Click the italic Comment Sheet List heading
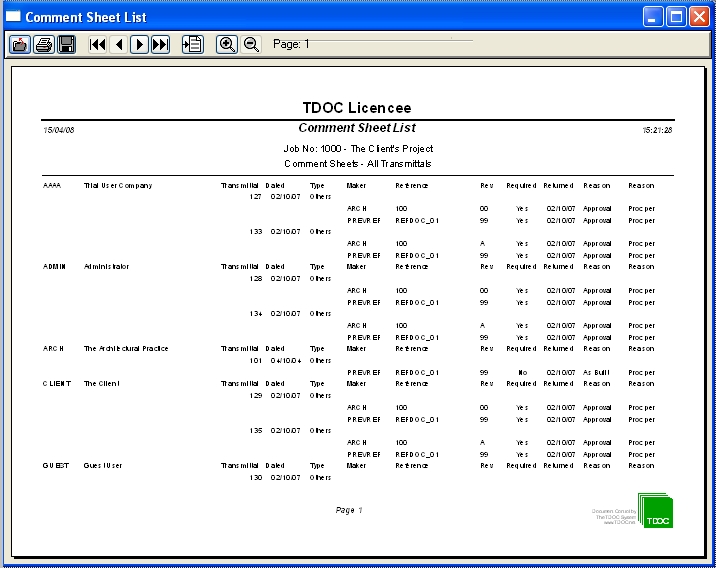The width and height of the screenshot is (716, 568). coord(357,128)
